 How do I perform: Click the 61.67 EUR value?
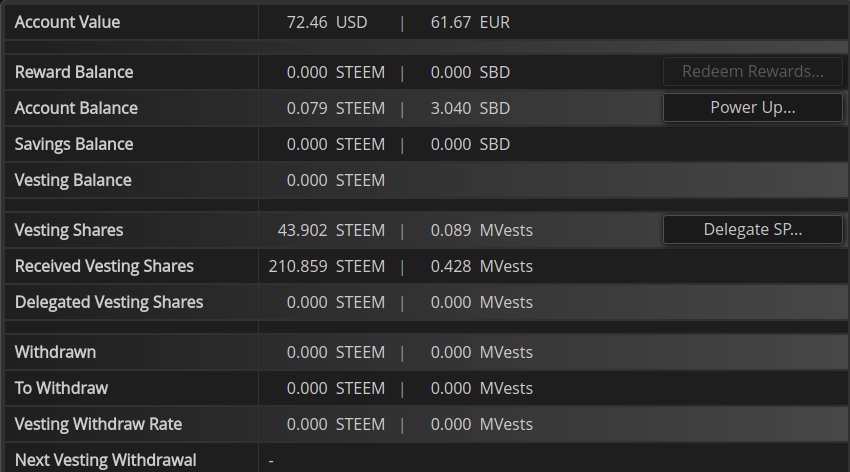[470, 22]
